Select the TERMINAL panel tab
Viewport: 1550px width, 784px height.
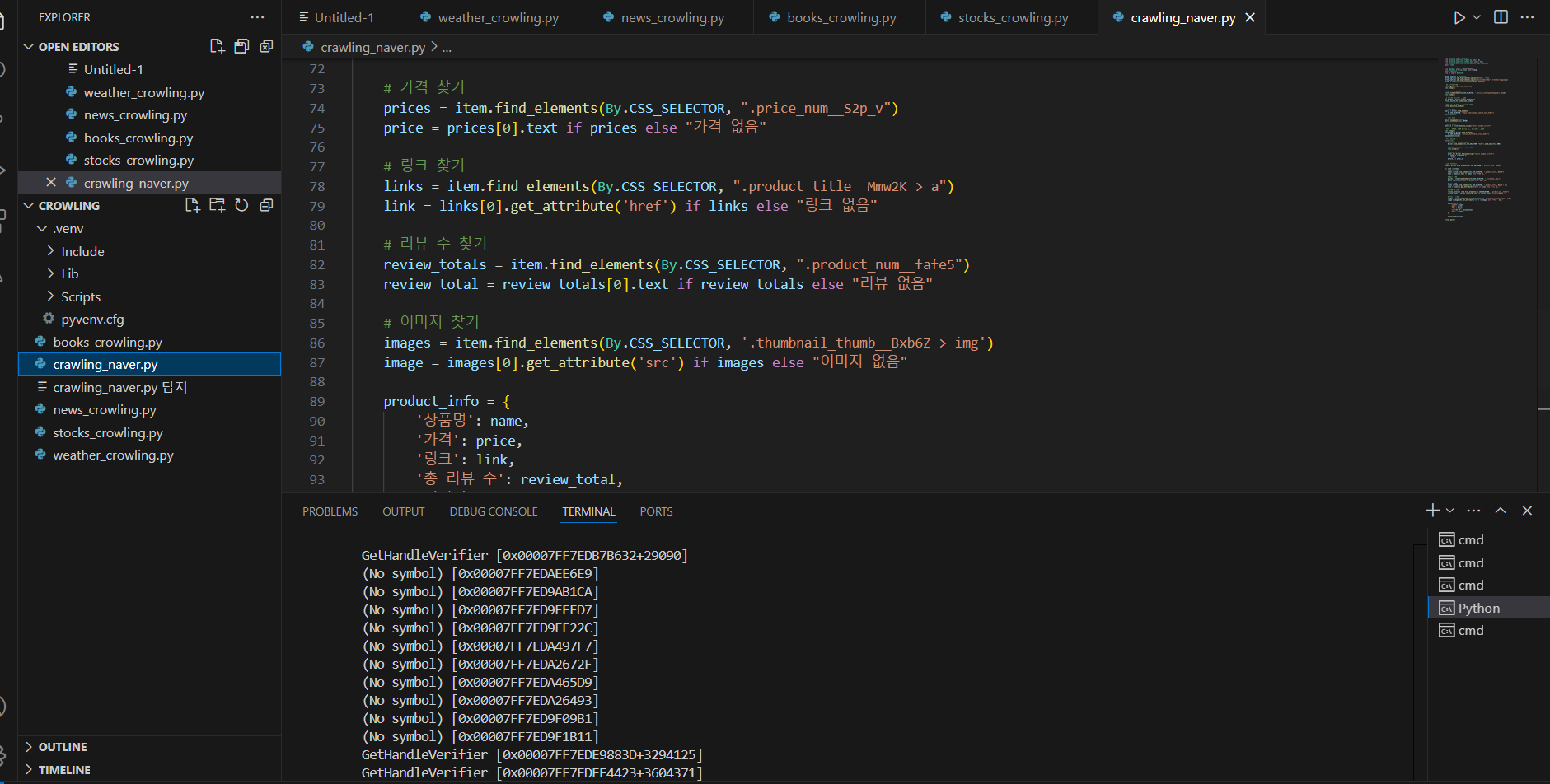tap(588, 511)
